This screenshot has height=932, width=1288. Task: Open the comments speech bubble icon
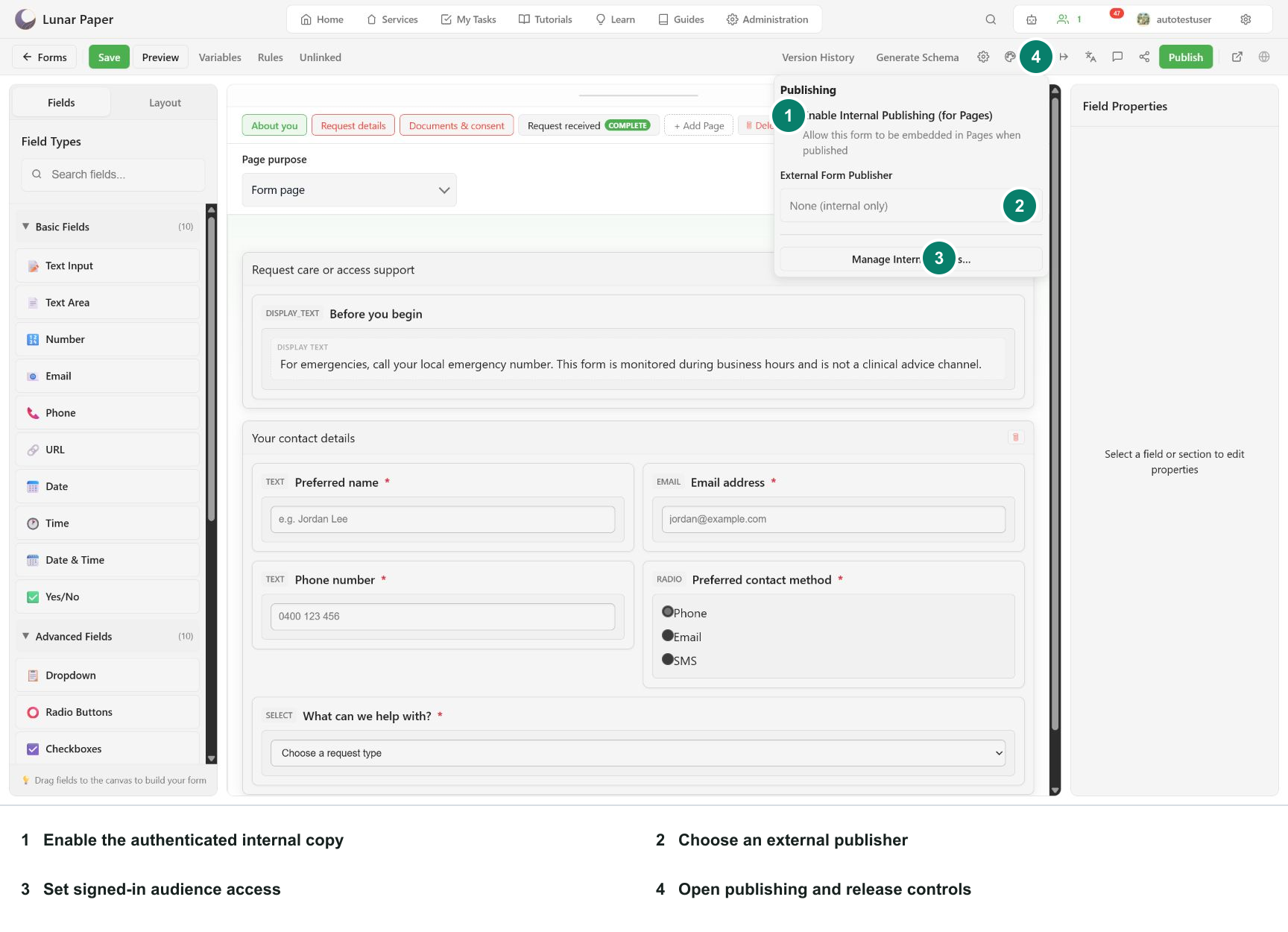pos(1117,57)
